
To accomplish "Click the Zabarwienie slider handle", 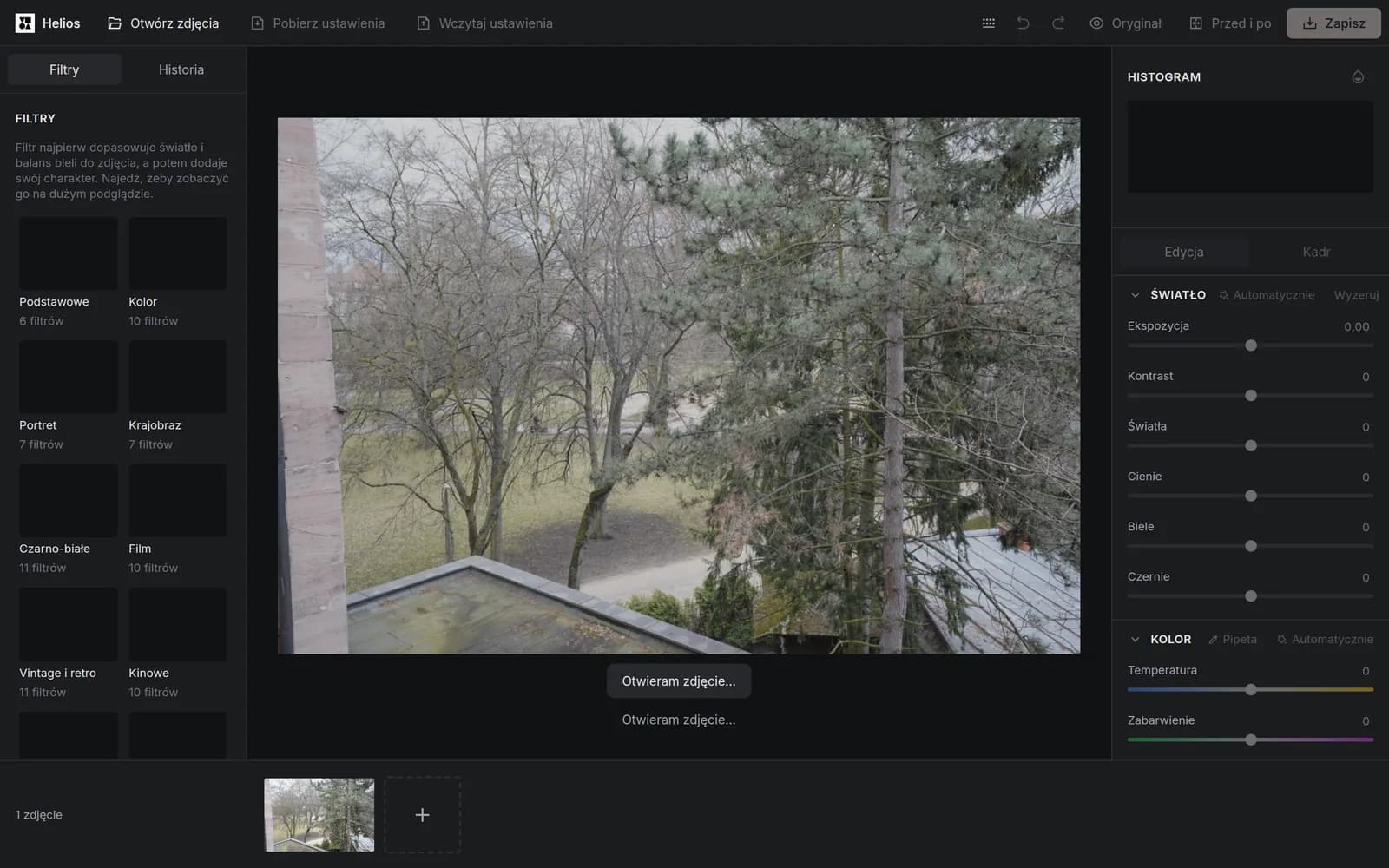I will [1251, 740].
